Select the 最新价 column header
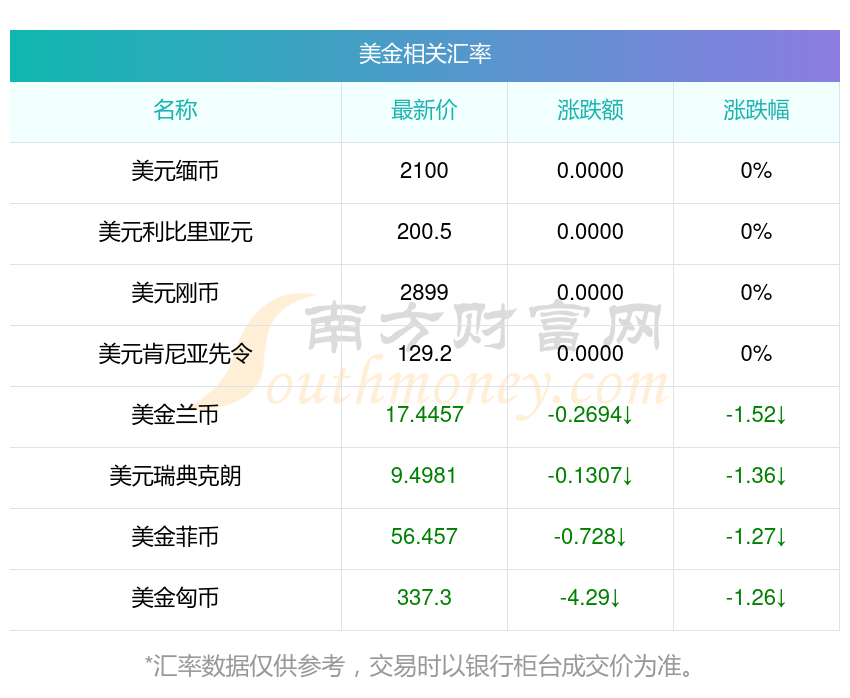850x698 pixels. coord(424,110)
